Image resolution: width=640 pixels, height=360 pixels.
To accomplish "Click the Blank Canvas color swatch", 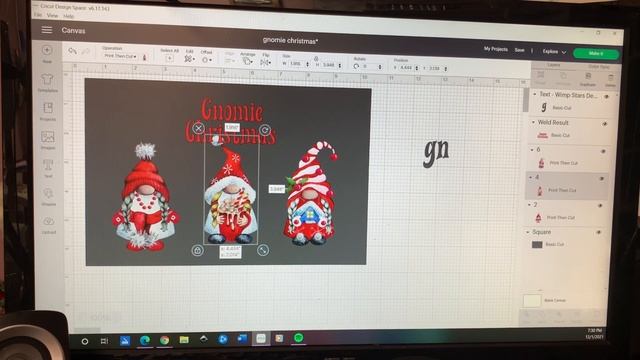I will point(532,300).
